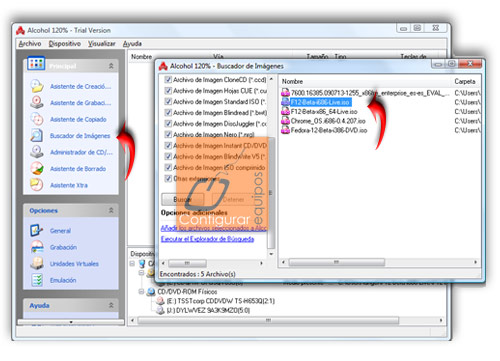Toggle the Standard ISO image checkbox
The width and height of the screenshot is (500, 361).
pos(168,102)
